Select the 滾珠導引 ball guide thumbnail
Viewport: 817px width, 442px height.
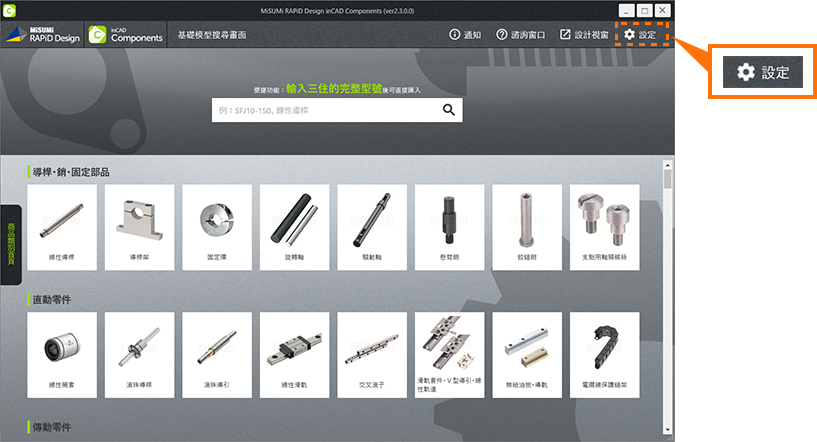(217, 355)
